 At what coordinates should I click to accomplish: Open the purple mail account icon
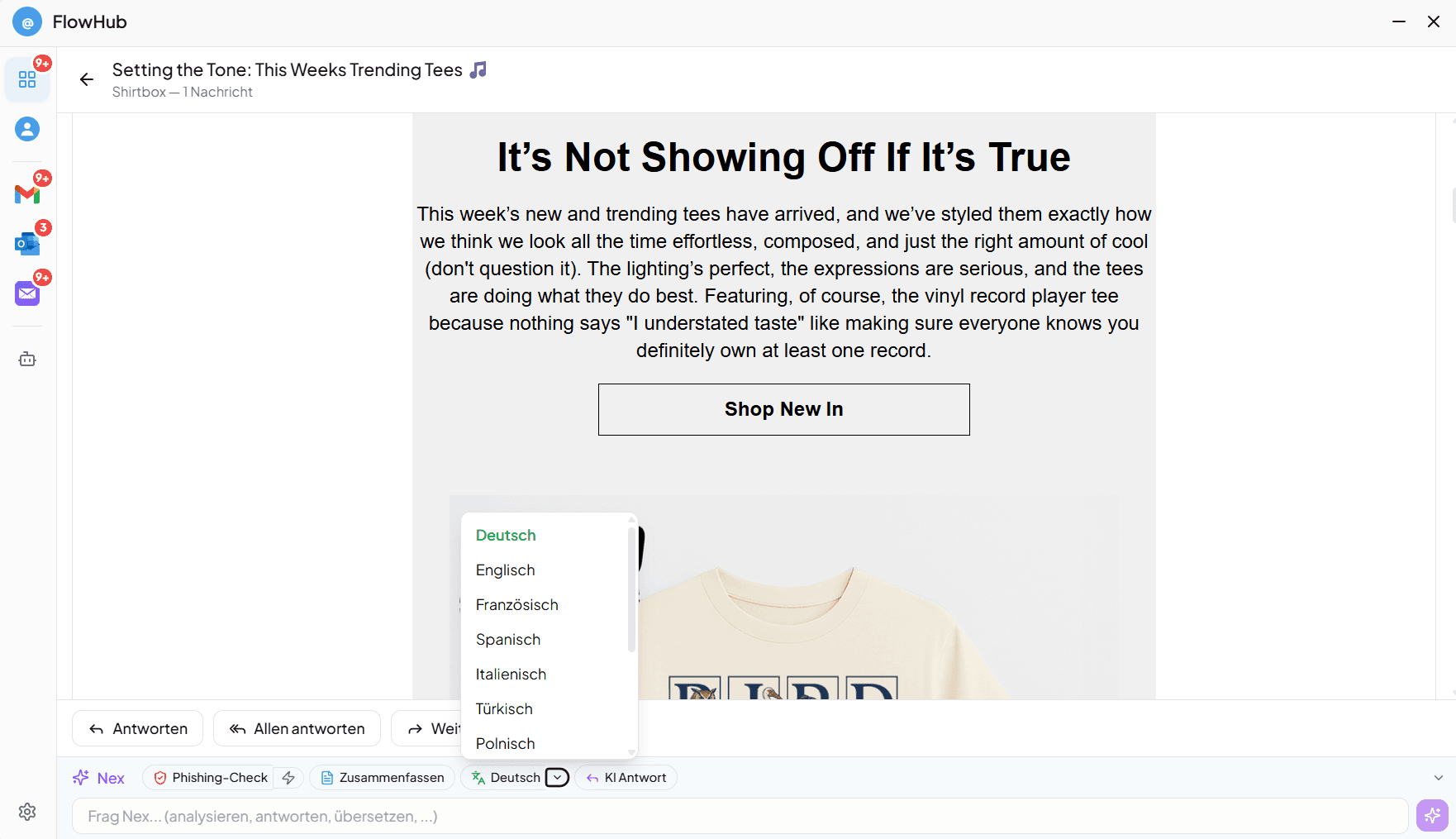(x=27, y=293)
